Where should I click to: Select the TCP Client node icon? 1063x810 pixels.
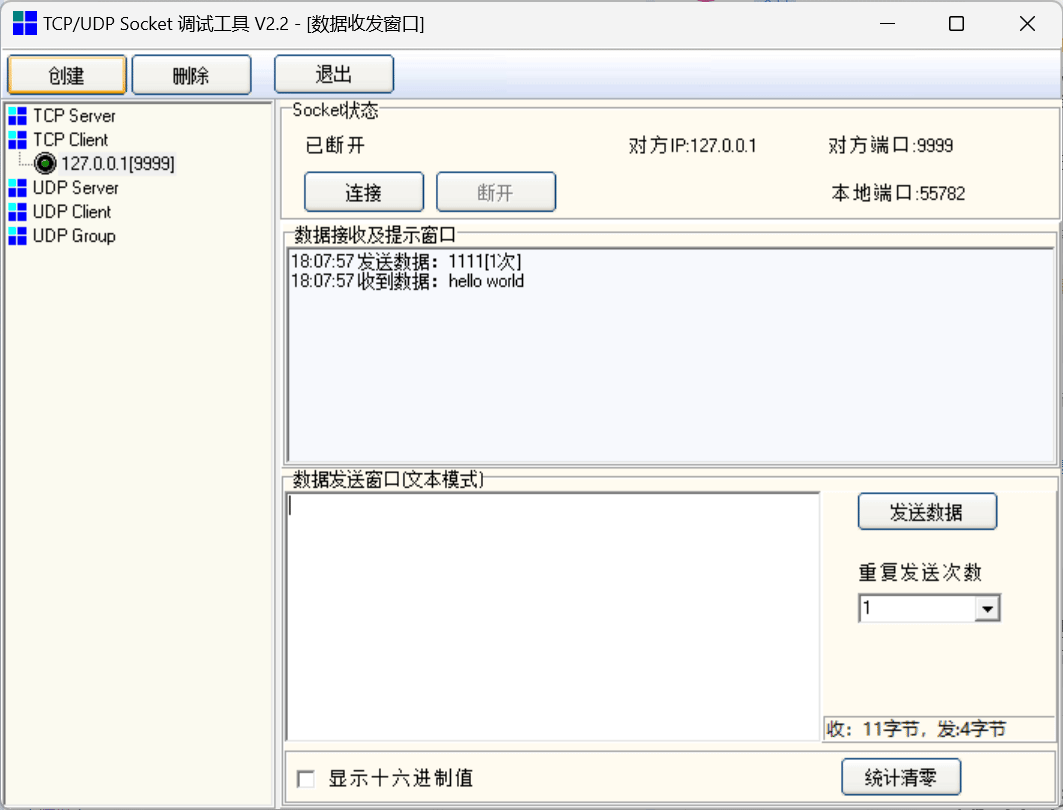tap(17, 139)
